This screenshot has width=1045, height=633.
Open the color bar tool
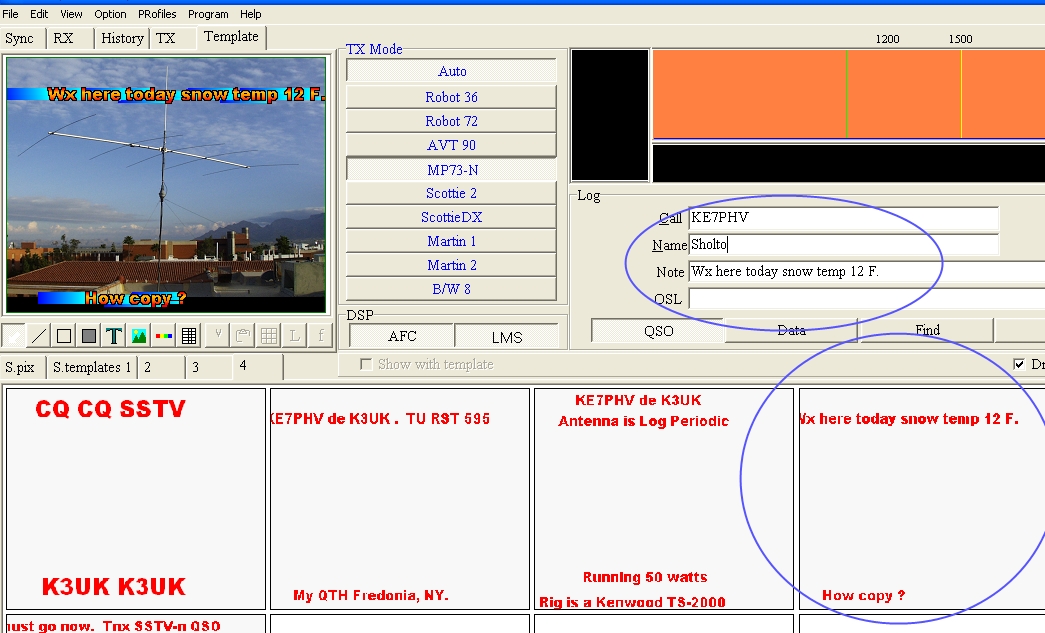click(x=164, y=336)
